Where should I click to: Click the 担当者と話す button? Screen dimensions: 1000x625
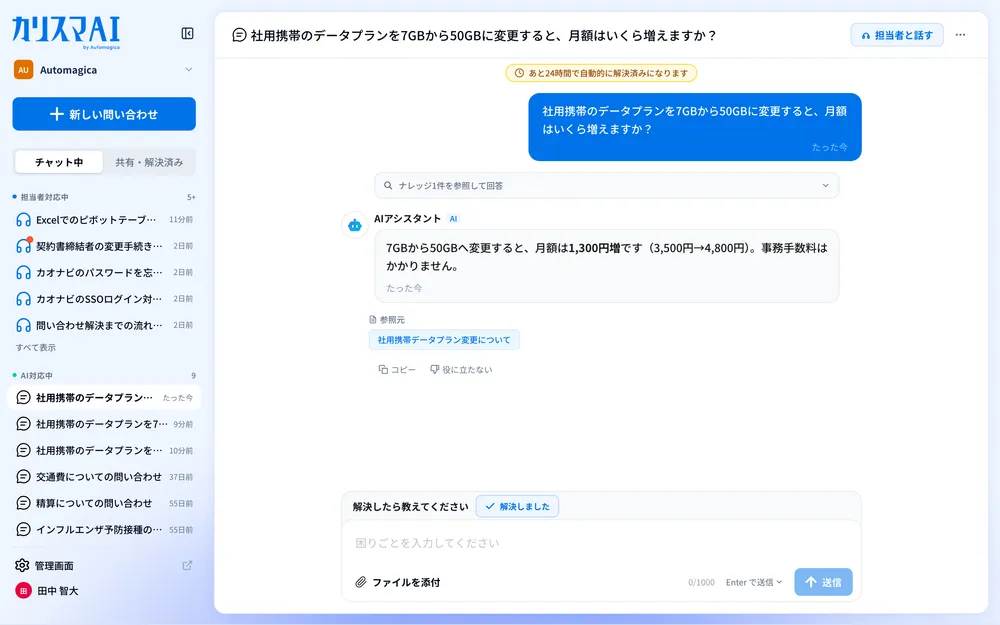(x=897, y=35)
